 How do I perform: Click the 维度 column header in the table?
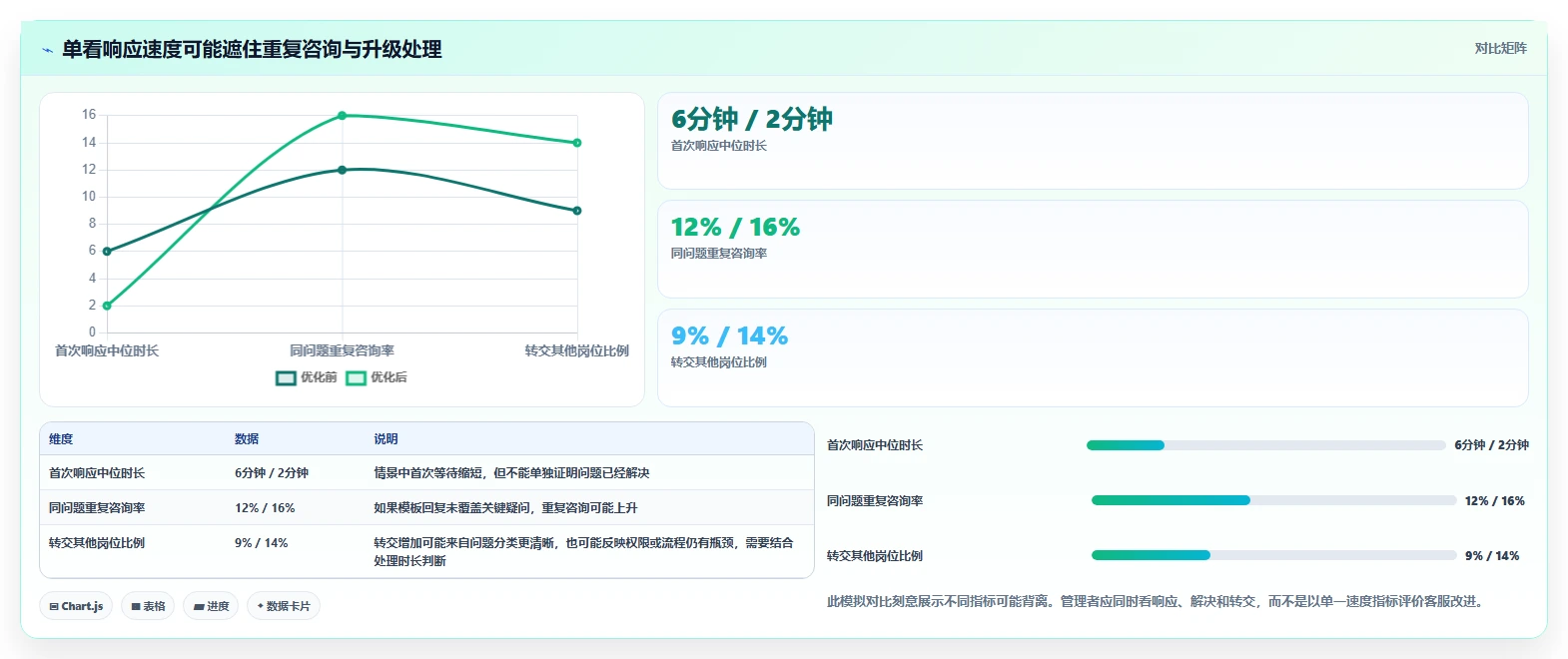point(61,439)
